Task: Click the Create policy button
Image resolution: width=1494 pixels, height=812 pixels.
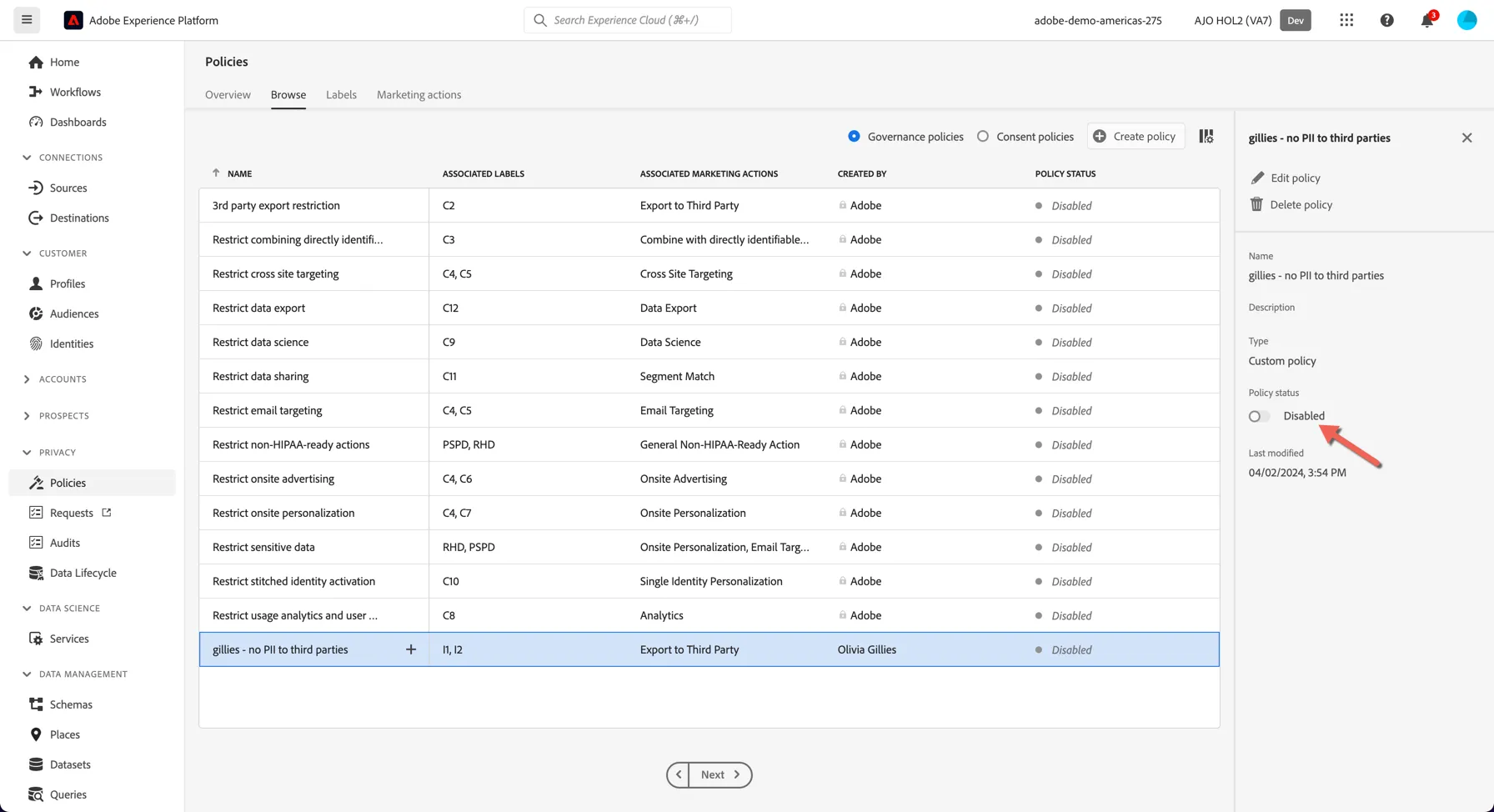Action: (1136, 136)
